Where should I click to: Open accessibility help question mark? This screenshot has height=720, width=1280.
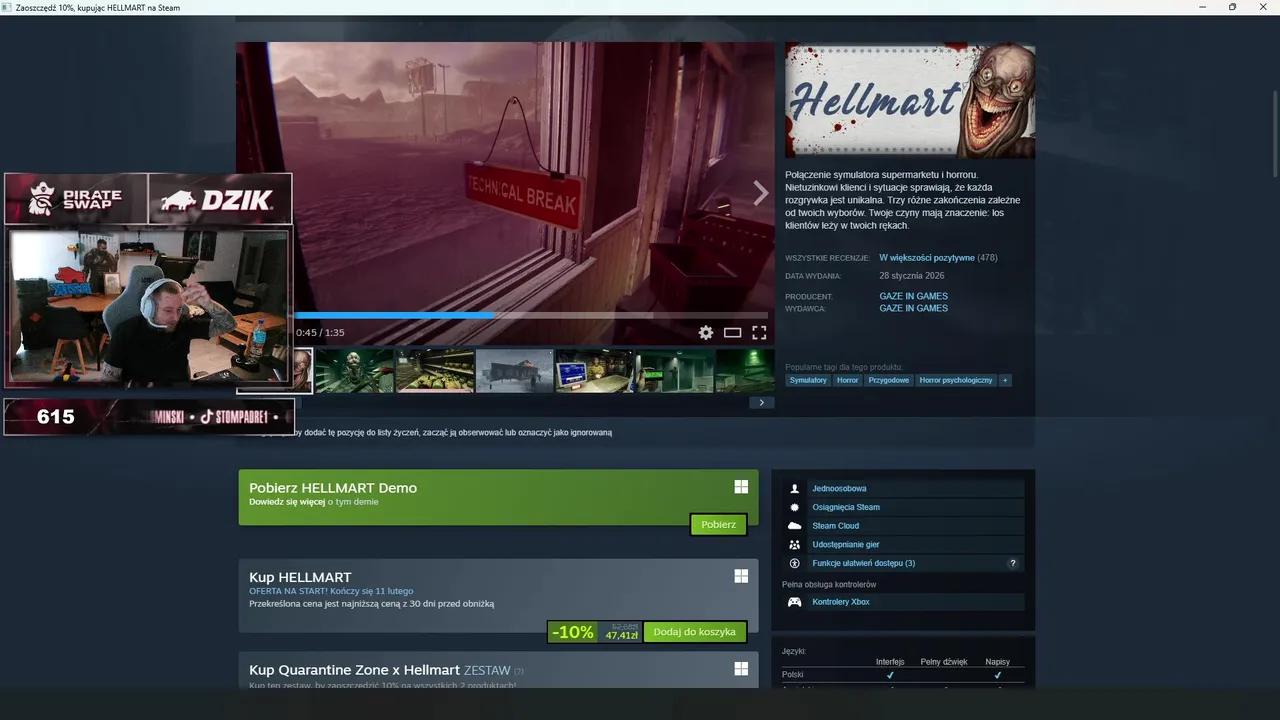coord(1013,563)
